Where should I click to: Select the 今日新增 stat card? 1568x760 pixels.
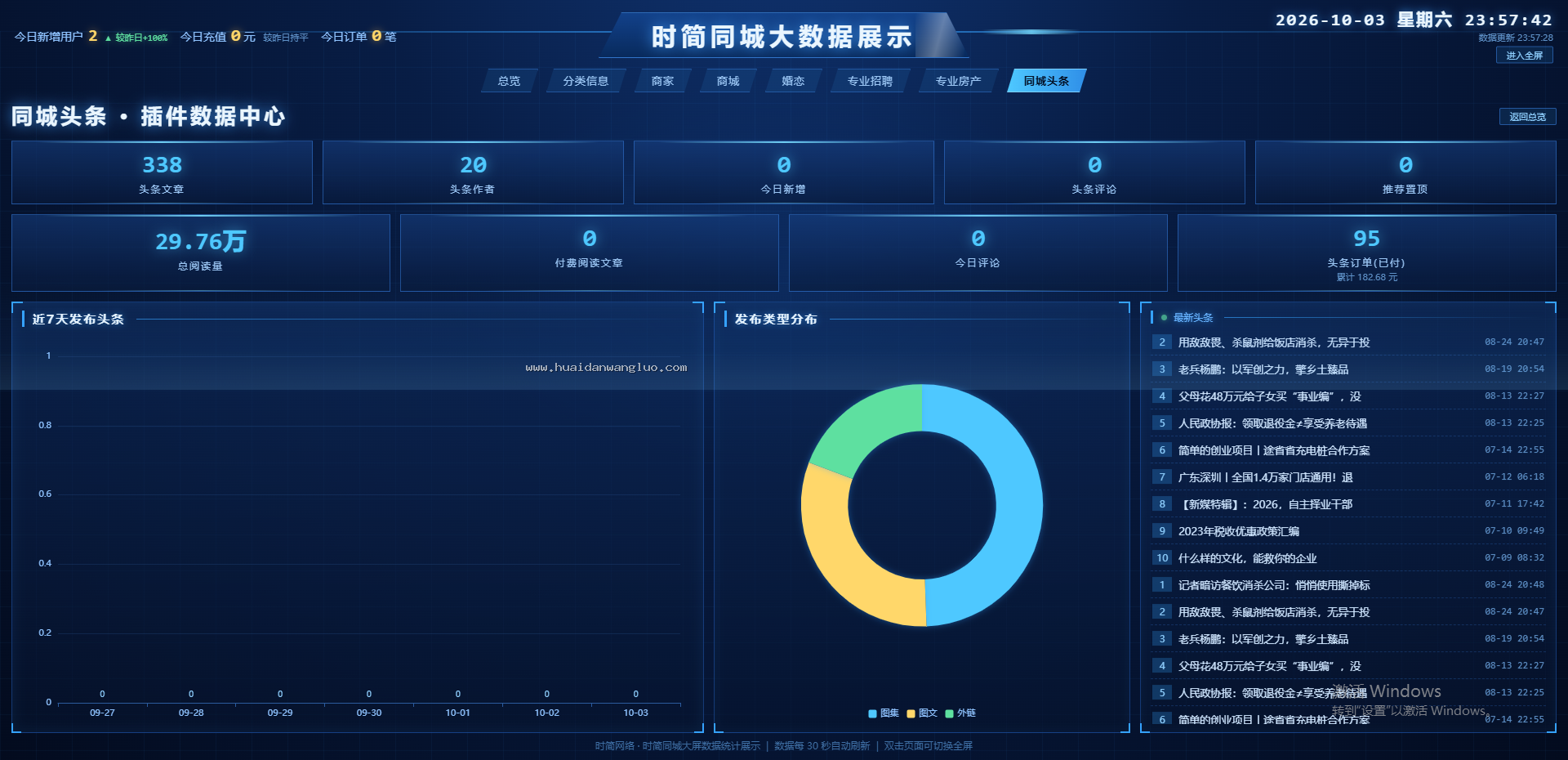pyautogui.click(x=784, y=172)
